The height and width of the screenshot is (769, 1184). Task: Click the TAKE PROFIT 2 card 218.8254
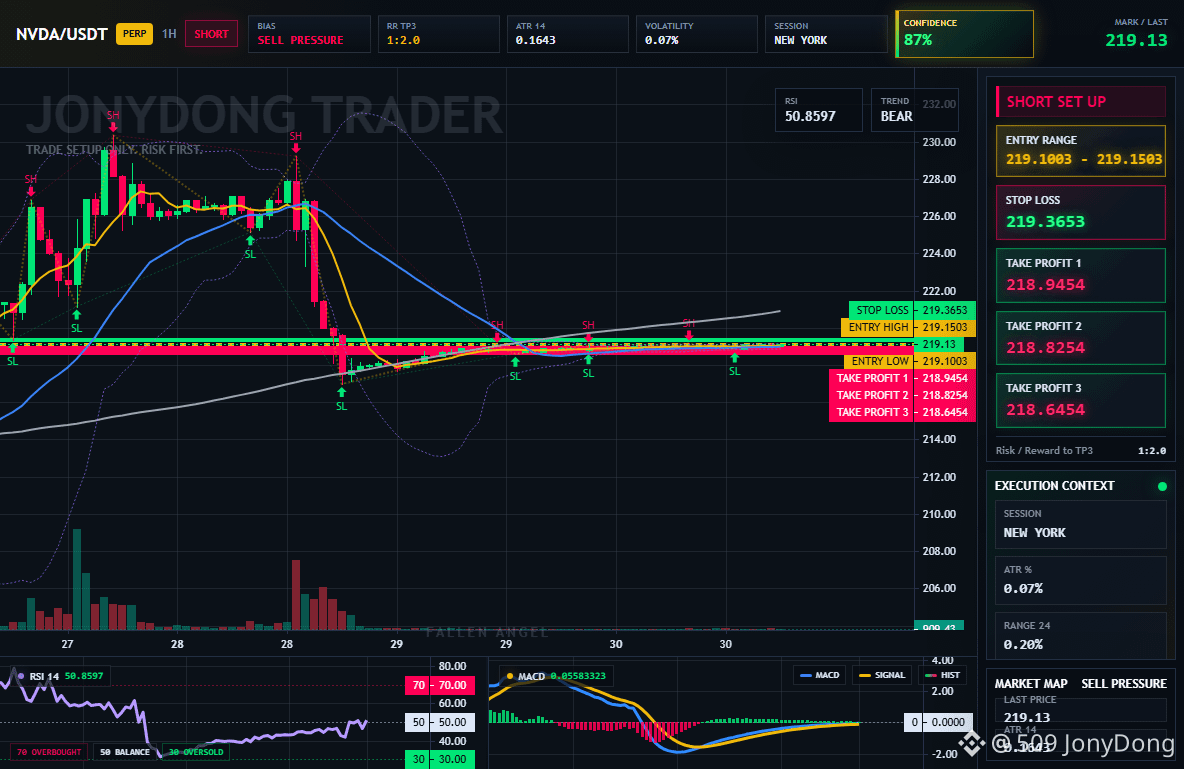1081,338
